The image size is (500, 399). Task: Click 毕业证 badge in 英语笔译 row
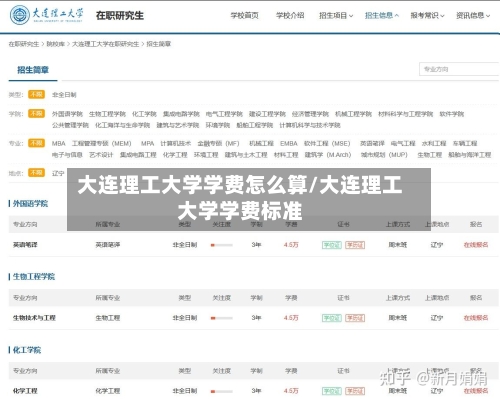click(355, 245)
